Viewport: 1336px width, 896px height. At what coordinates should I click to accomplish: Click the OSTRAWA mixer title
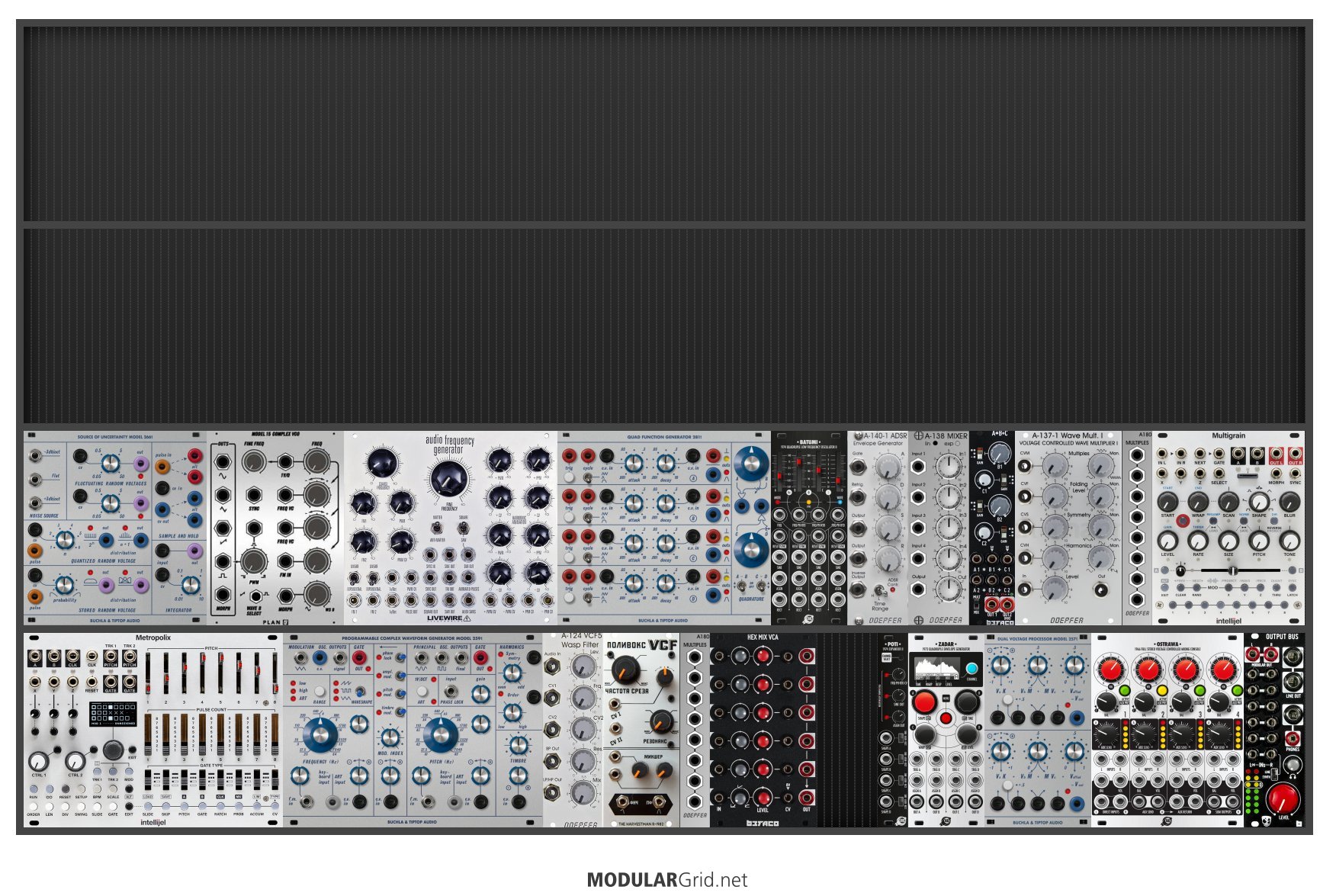[x=1167, y=644]
